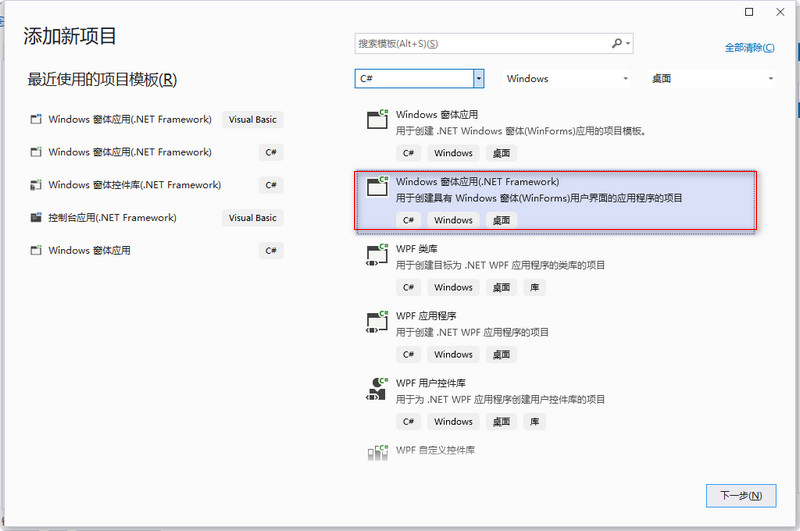Click C# tag on recent Windows 窗体控件库 row
The height and width of the screenshot is (531, 800).
[x=271, y=185]
